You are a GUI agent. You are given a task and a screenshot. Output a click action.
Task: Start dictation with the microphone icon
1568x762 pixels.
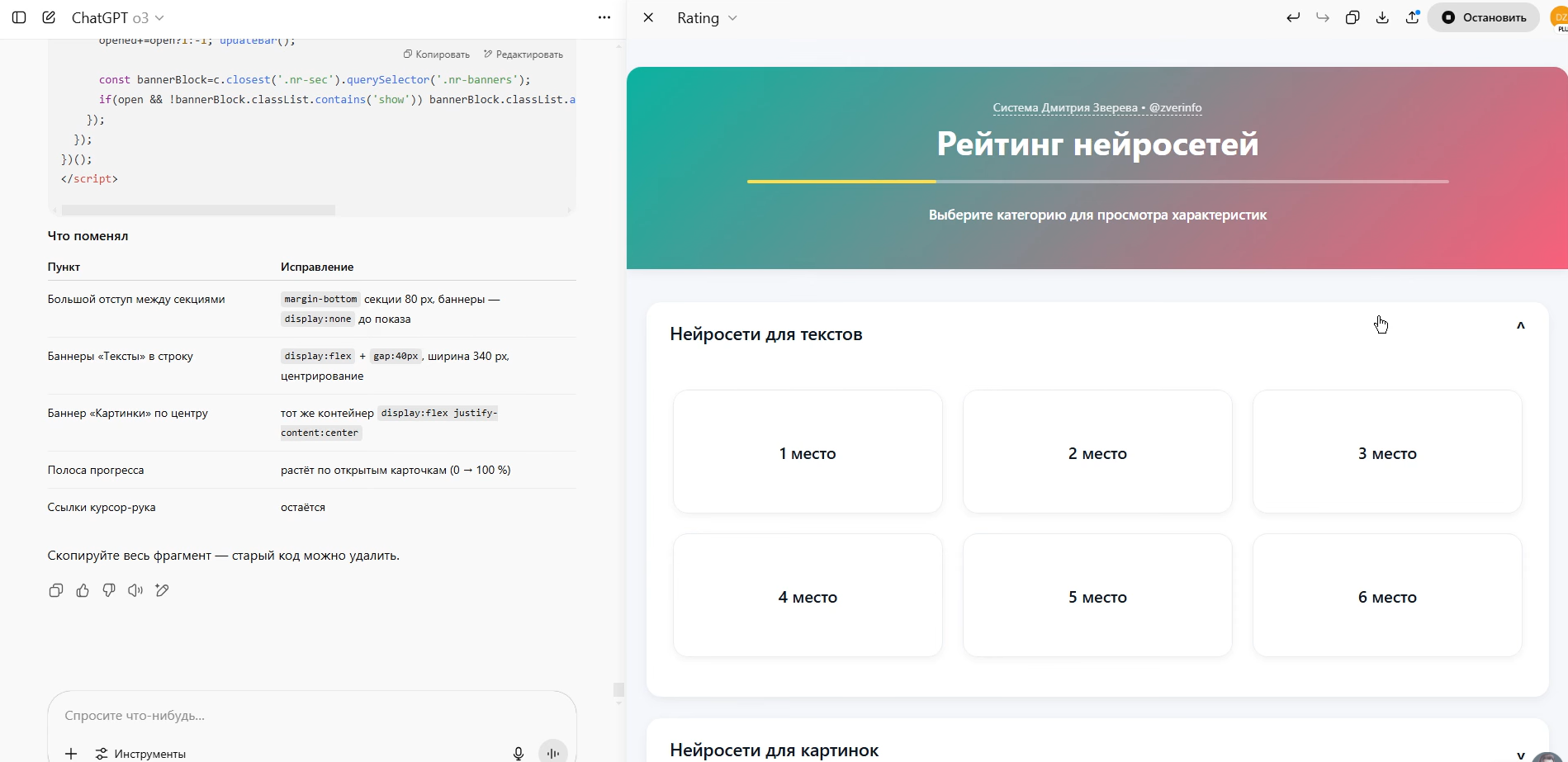519,753
